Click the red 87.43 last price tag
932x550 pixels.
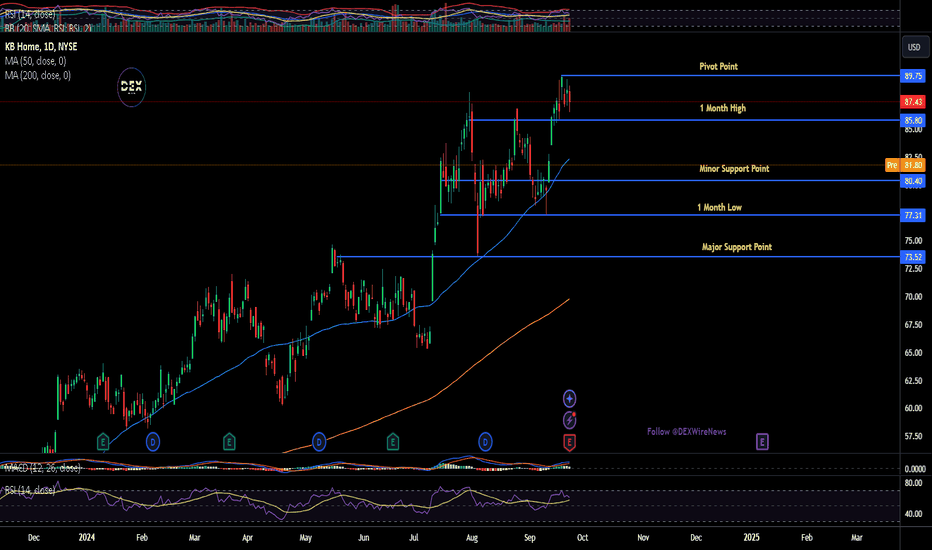coord(913,102)
